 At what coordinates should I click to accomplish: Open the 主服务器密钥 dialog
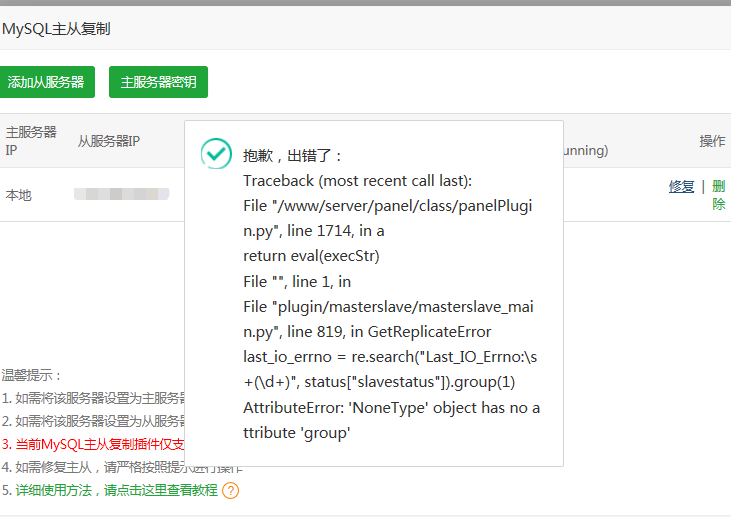point(158,82)
